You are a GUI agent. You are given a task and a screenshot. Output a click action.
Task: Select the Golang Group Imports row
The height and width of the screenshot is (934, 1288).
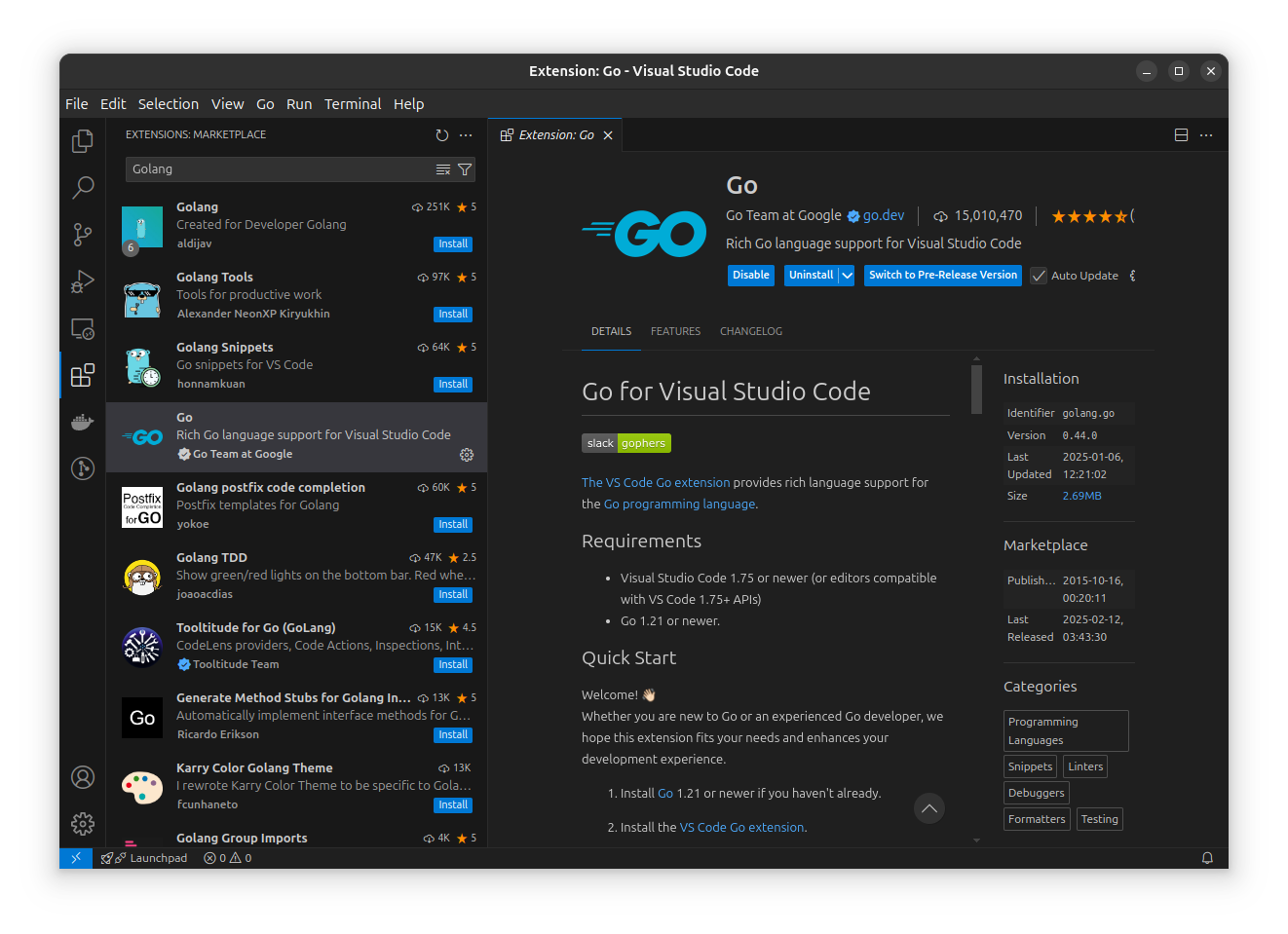click(297, 838)
